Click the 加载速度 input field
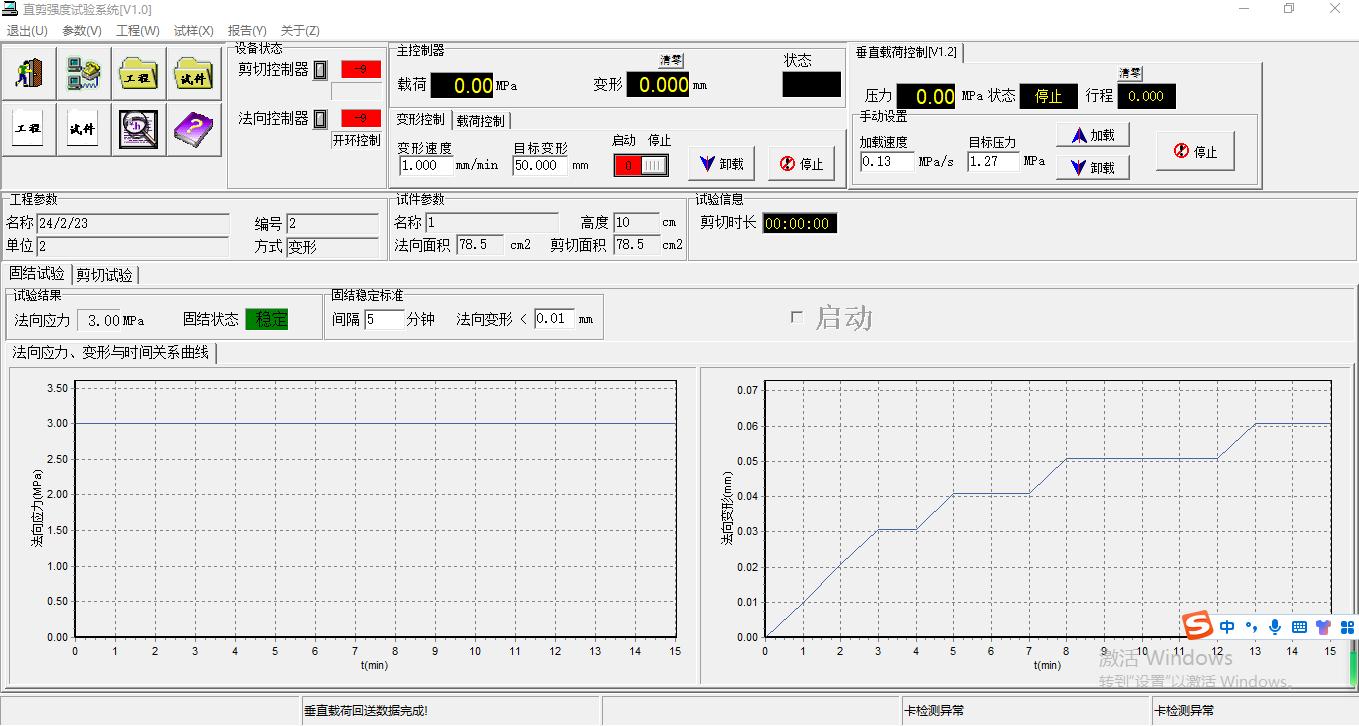 point(887,161)
